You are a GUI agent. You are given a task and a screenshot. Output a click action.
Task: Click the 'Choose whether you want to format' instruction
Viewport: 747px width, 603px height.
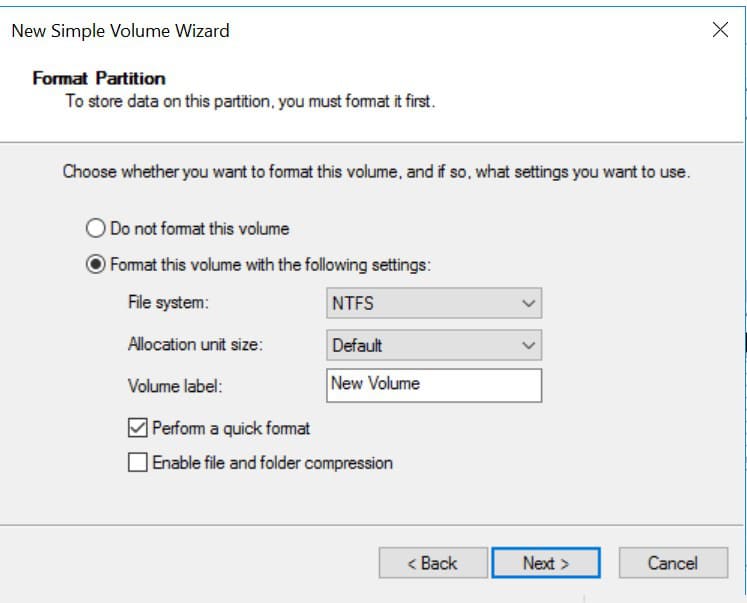click(376, 172)
